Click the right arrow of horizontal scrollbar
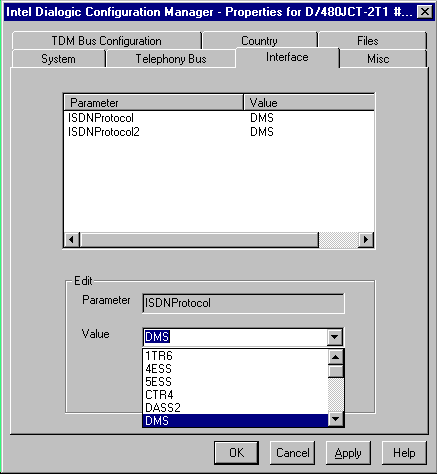437x474 pixels. (366, 239)
